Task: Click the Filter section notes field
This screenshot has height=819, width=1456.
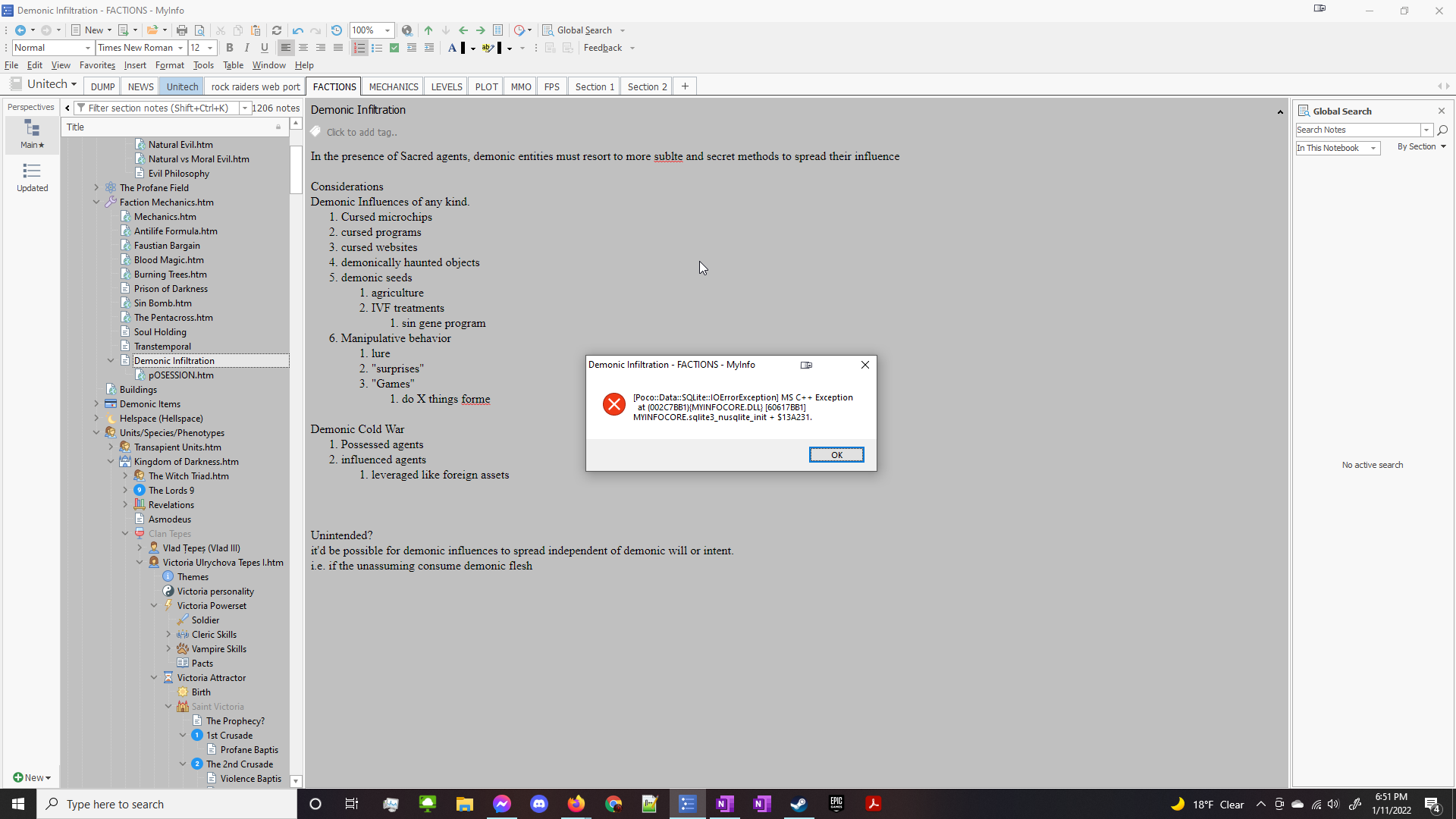Action: [x=158, y=108]
